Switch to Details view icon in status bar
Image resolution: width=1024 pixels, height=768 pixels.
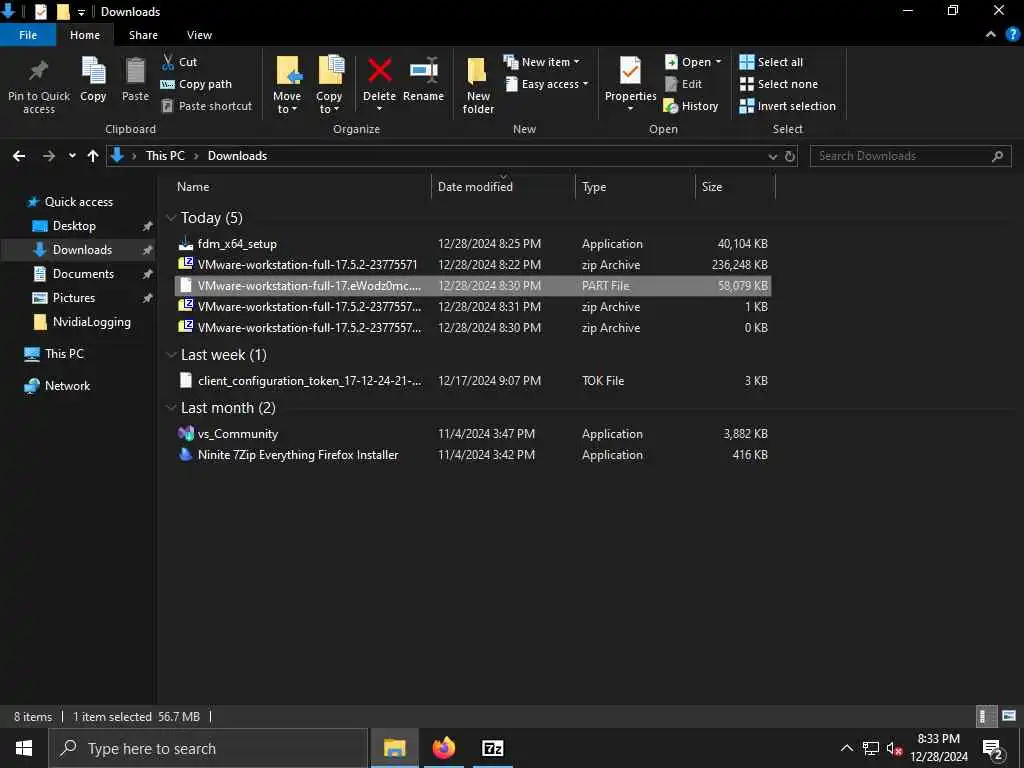[x=985, y=716]
